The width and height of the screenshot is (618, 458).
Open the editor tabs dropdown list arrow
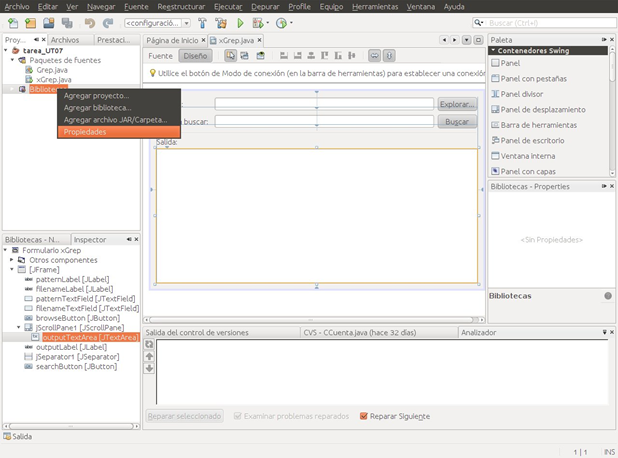point(466,40)
